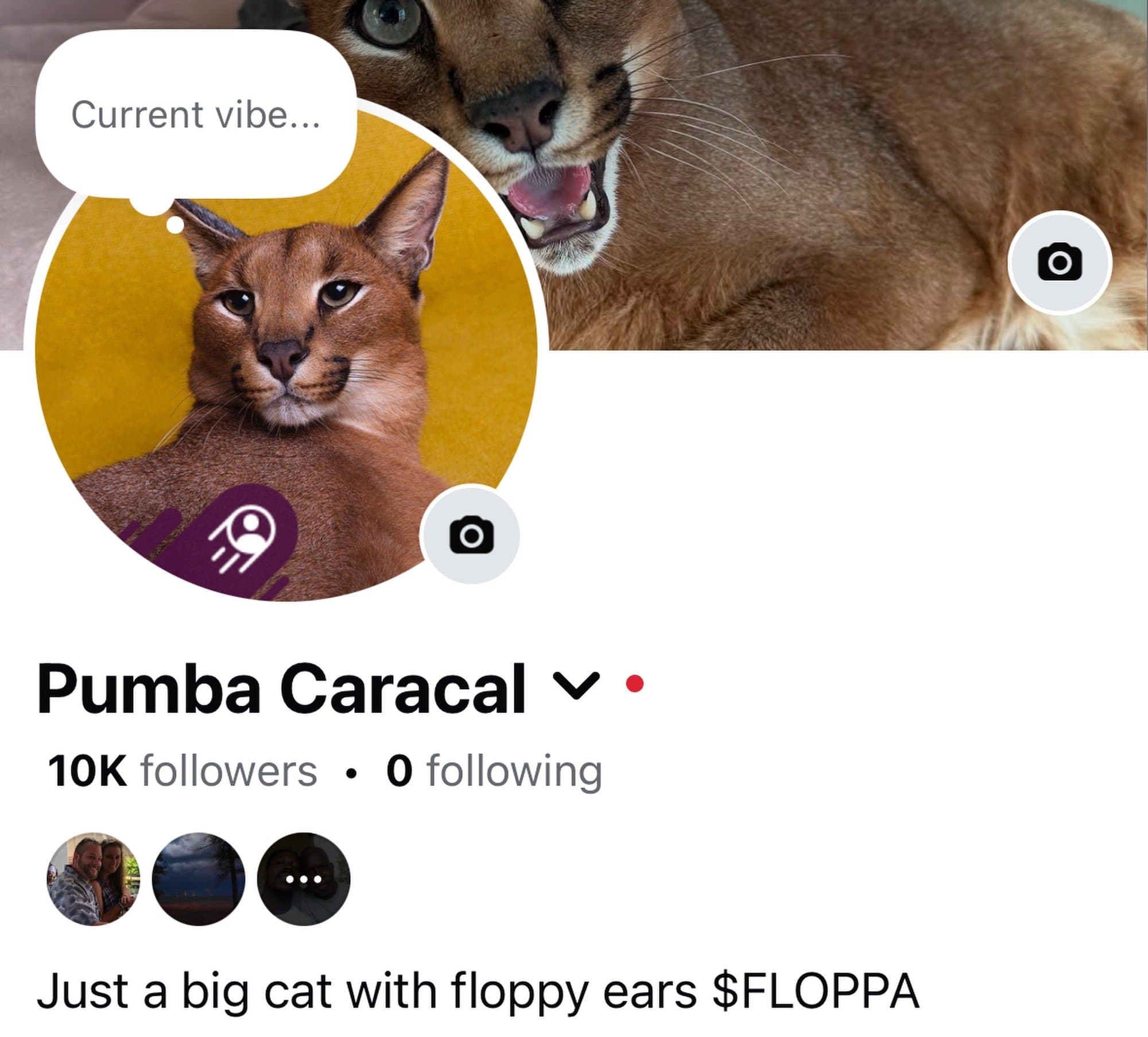1148x1037 pixels.
Task: Tap the profile picture camera icon
Action: coord(471,535)
